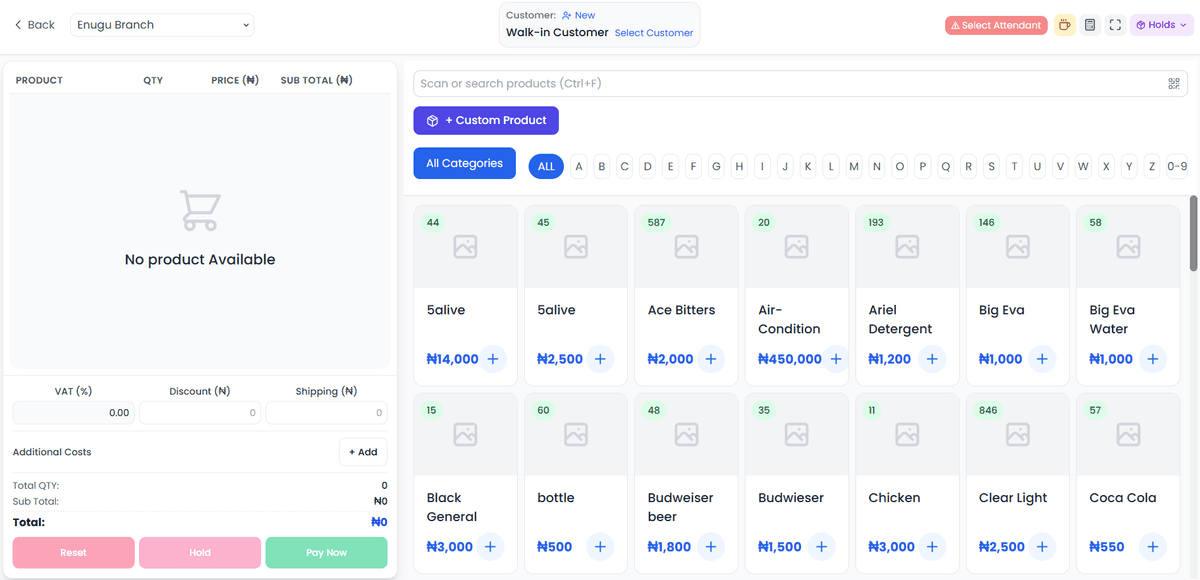
Task: Add Coca Cola using plus icon
Action: point(1152,547)
